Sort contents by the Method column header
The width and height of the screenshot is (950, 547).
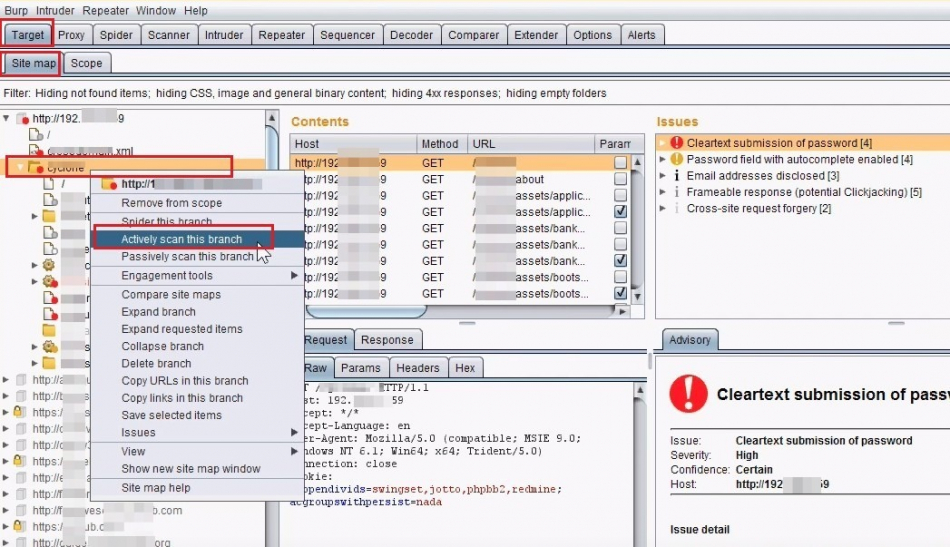pos(442,144)
